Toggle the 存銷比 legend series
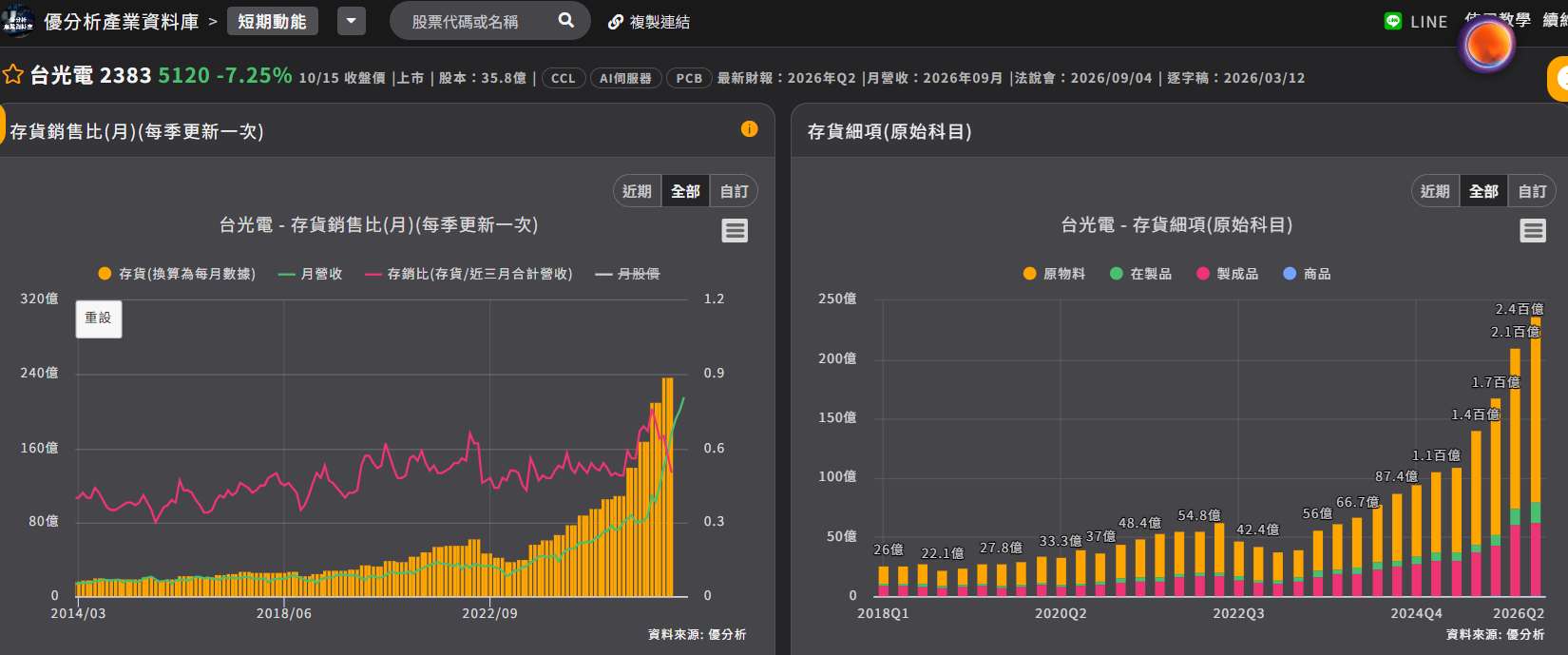 tap(468, 274)
